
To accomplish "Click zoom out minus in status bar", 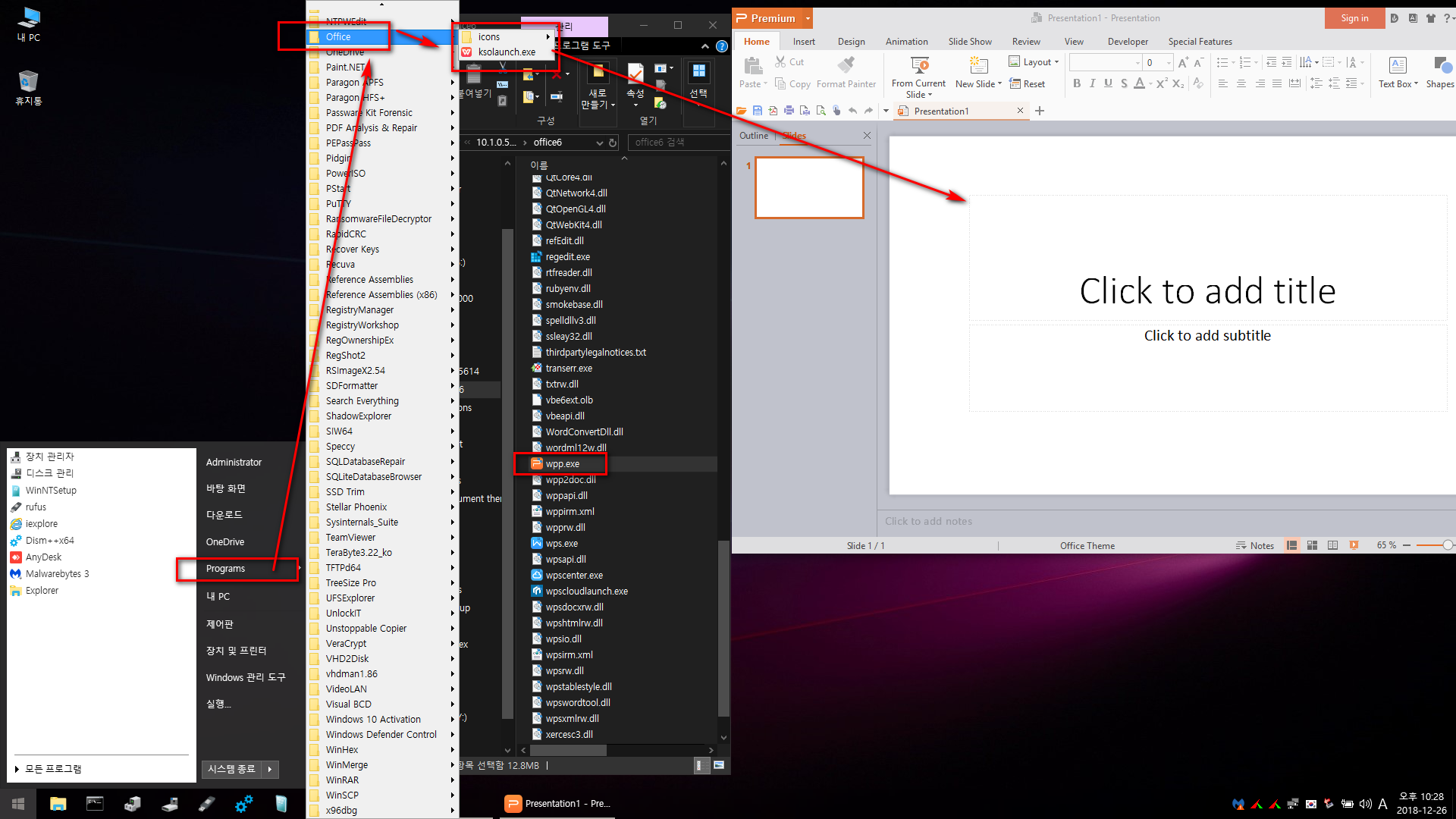I will tap(1407, 545).
